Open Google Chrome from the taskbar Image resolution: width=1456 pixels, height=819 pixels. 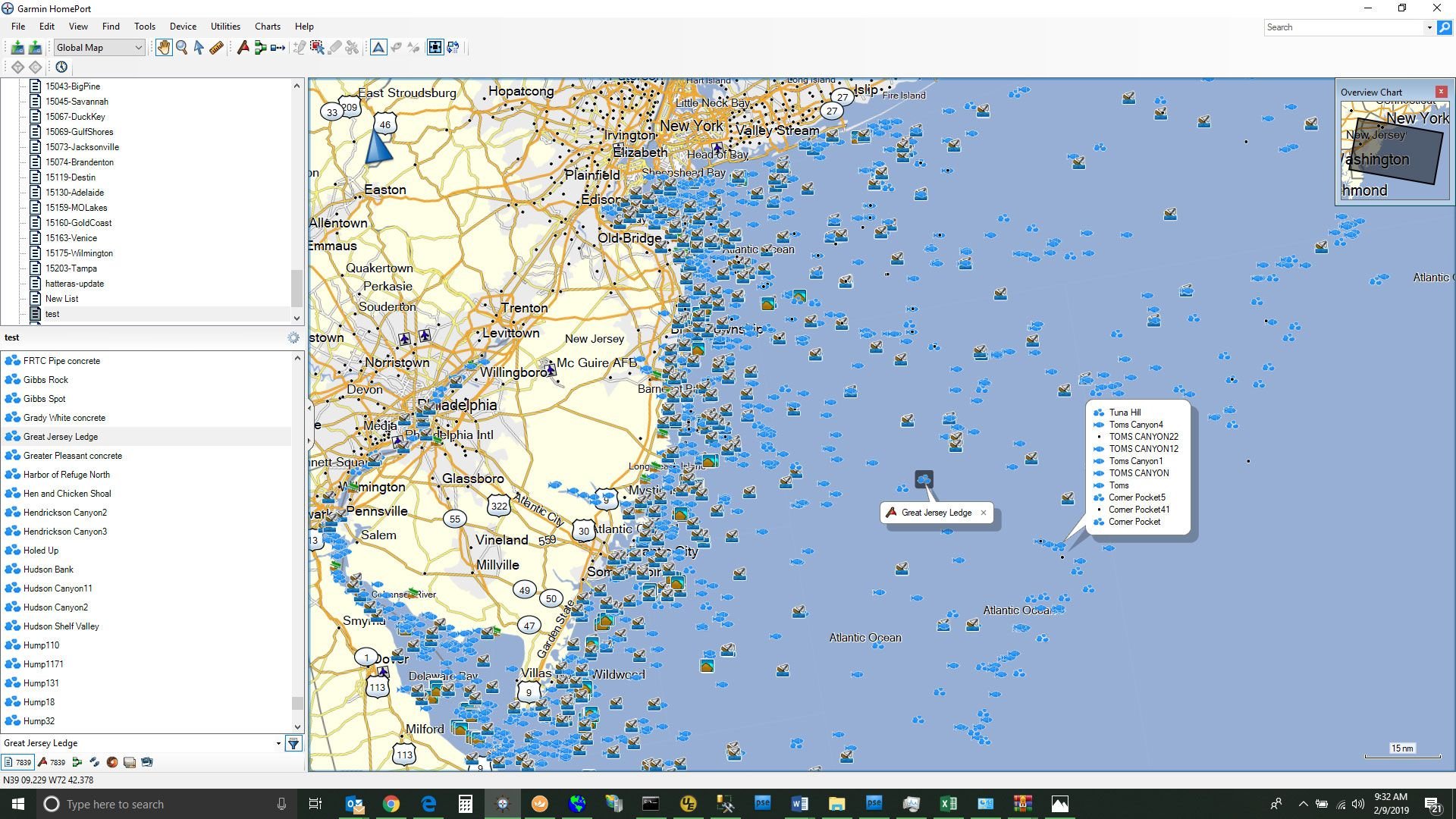tap(391, 804)
